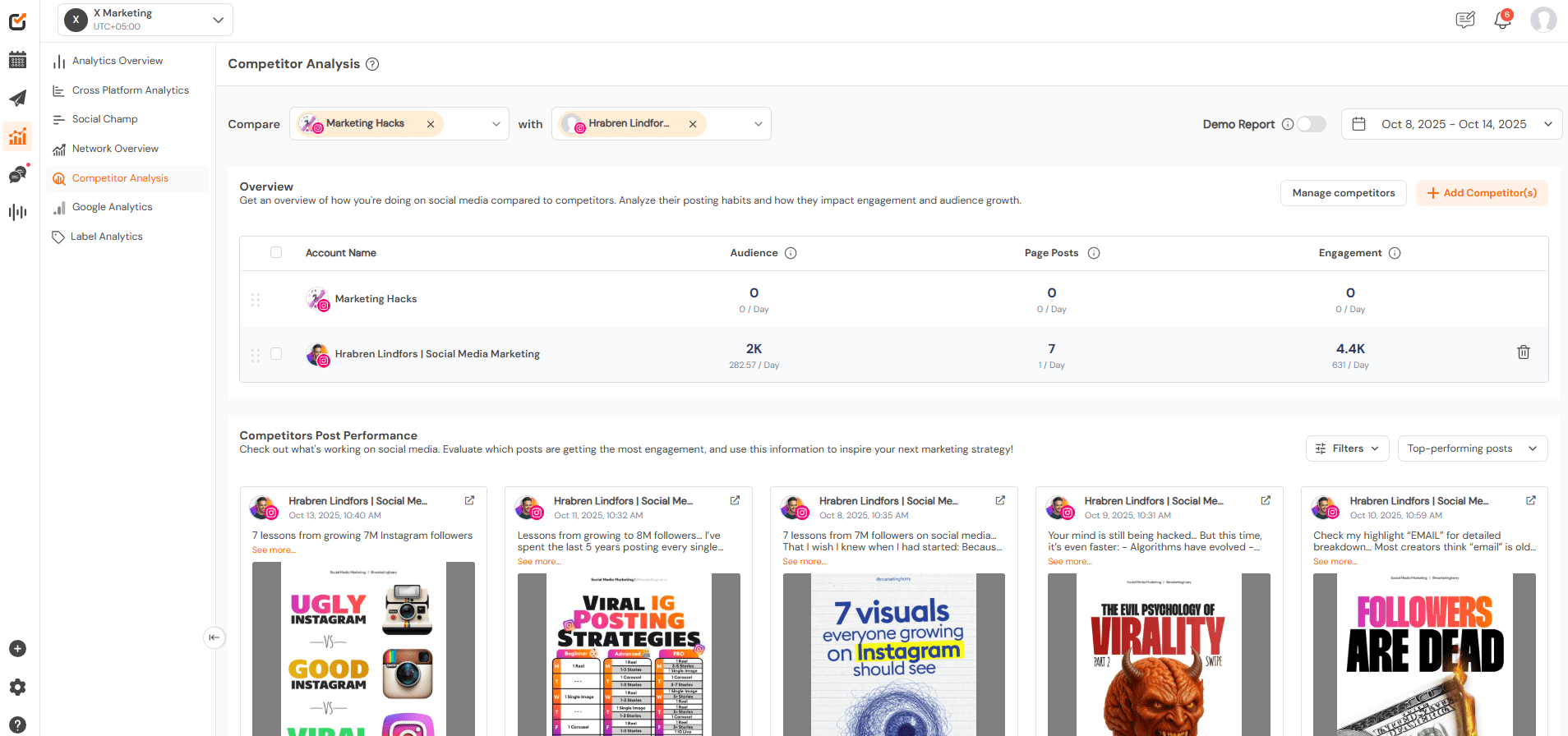Screen dimensions: 1568x736
Task: Click the 4.4K engagement value
Action: point(1350,349)
